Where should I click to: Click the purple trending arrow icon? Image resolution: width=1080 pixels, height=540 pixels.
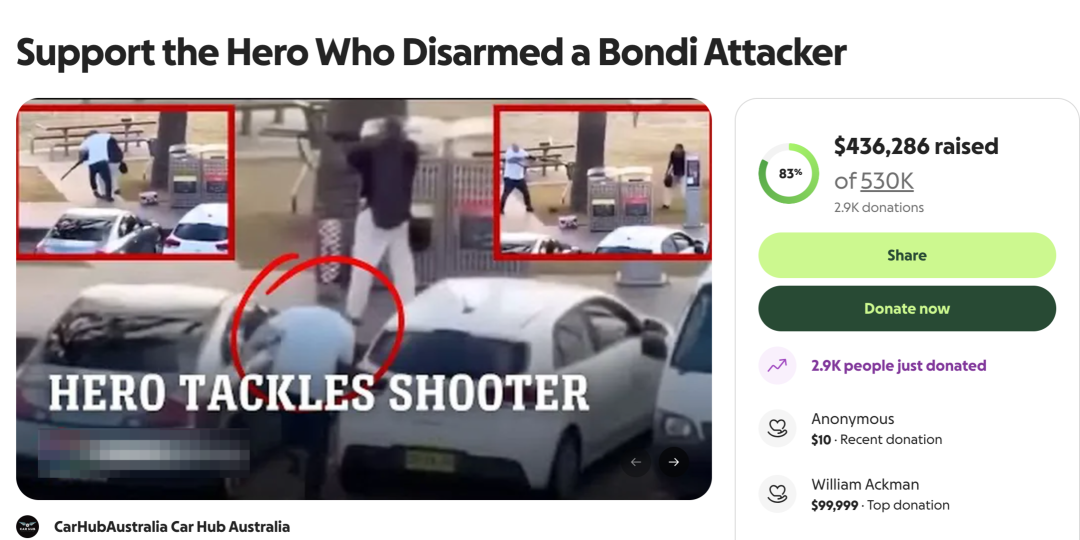(777, 366)
